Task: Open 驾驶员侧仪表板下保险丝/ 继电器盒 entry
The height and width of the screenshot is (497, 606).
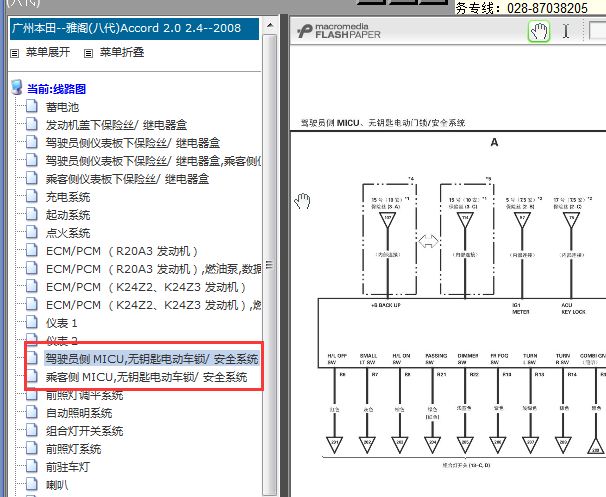Action: (x=133, y=143)
